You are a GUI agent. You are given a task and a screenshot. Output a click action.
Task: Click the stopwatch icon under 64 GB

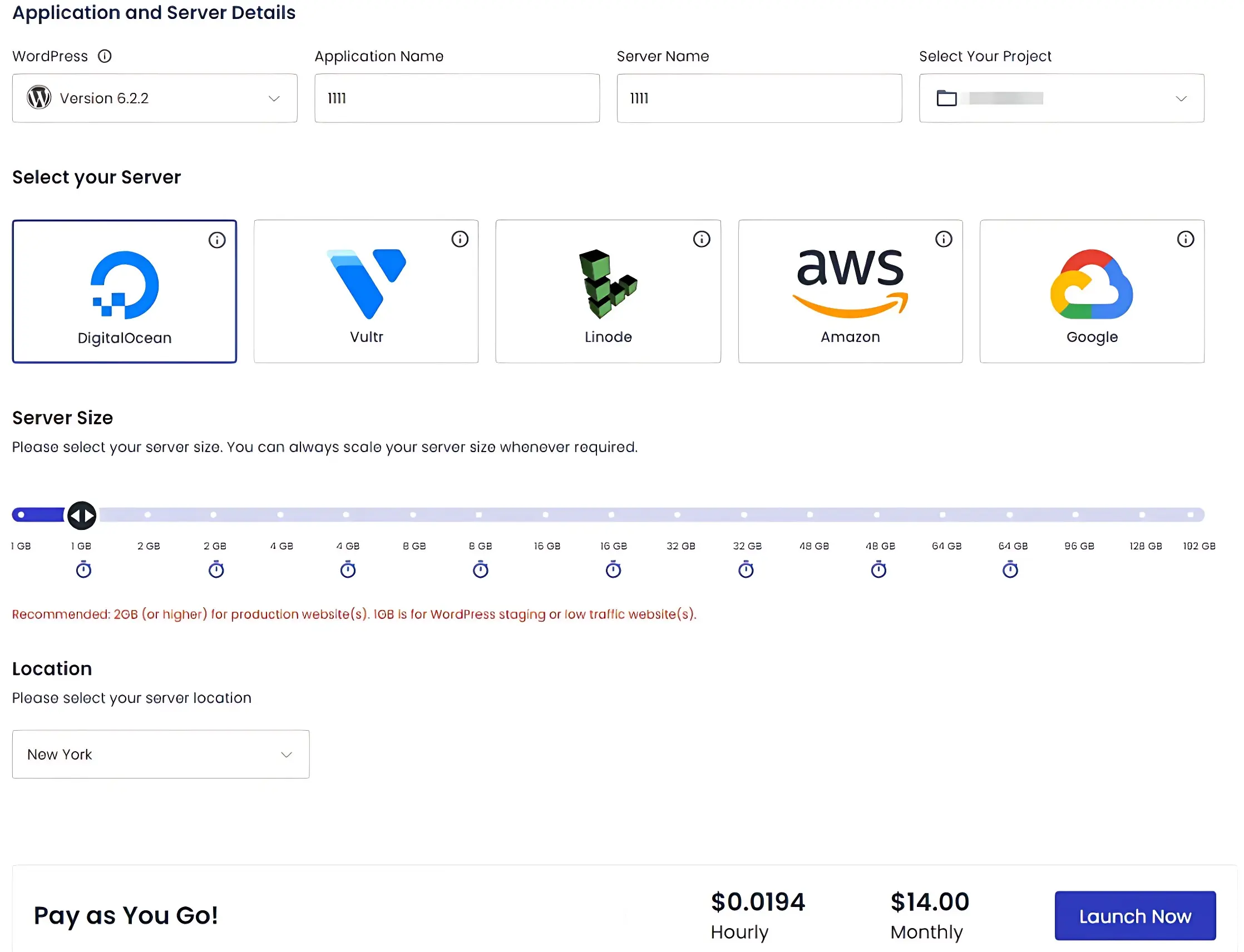pyautogui.click(x=1010, y=569)
